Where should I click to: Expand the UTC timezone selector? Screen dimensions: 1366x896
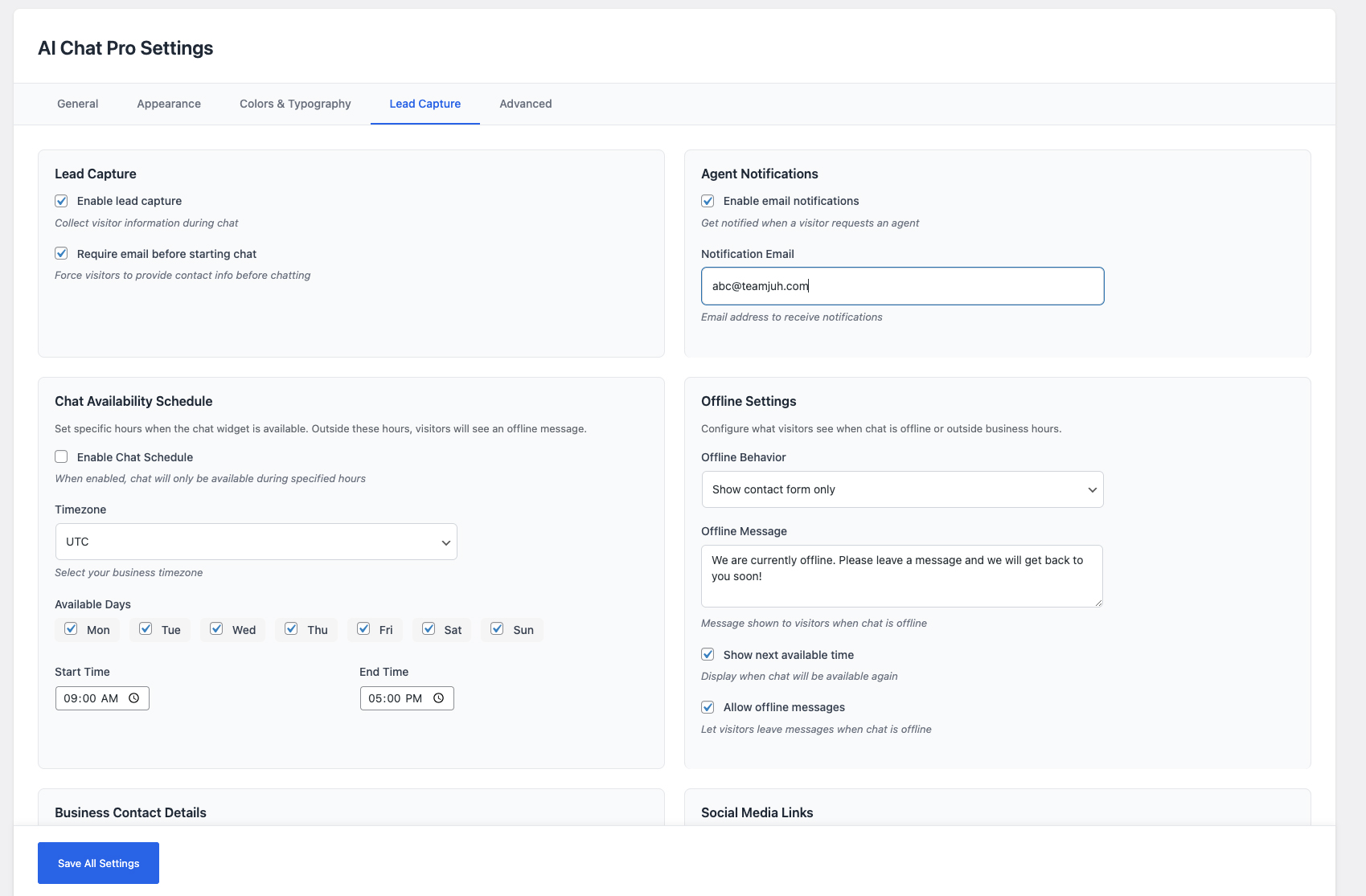(x=256, y=541)
